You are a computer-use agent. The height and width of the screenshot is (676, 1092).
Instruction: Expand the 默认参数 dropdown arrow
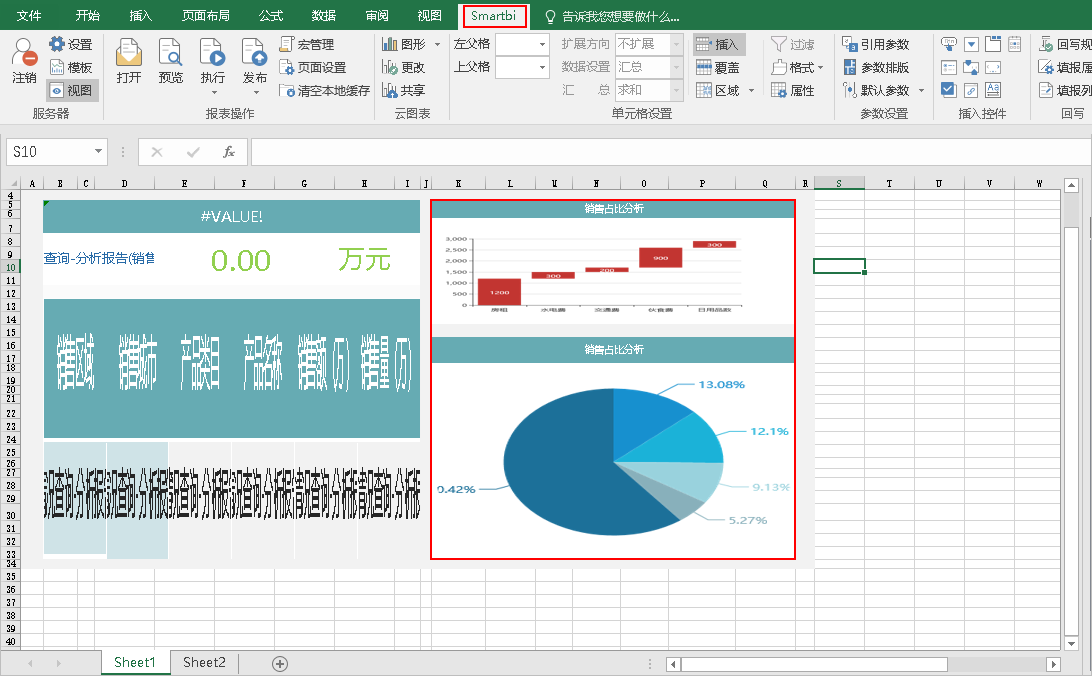click(921, 91)
